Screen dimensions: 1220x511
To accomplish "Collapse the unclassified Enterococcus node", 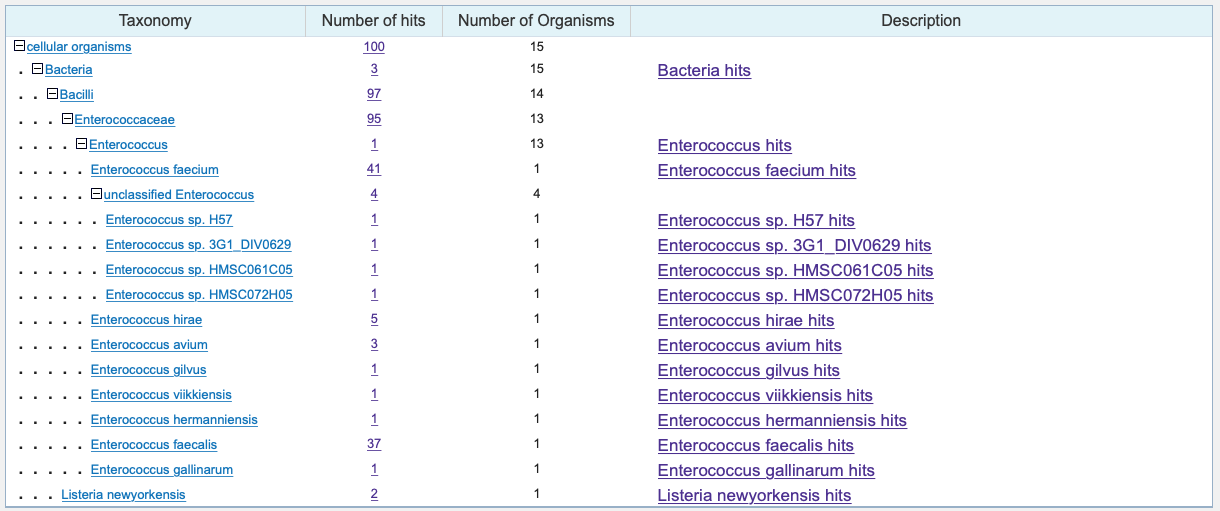I will click(97, 194).
